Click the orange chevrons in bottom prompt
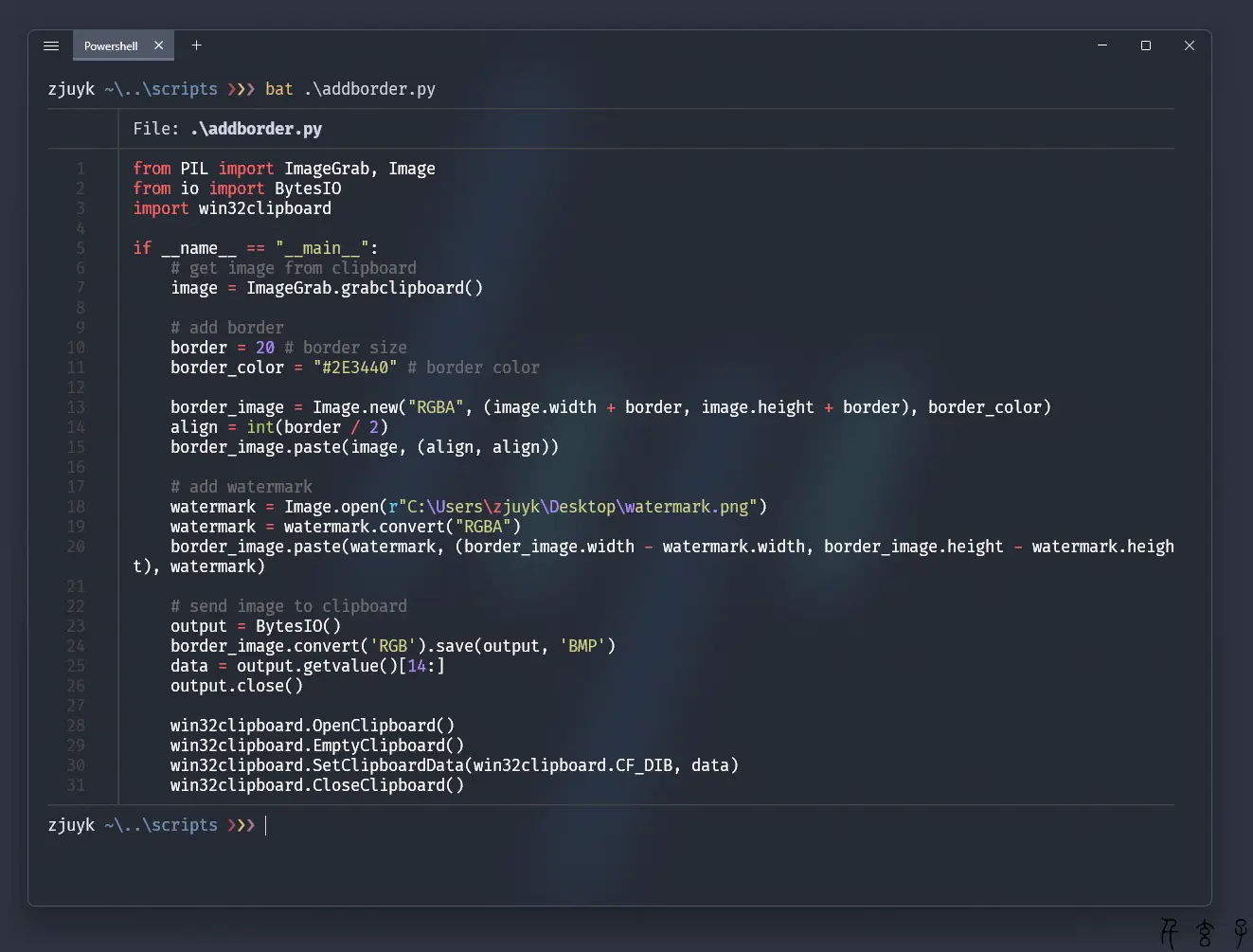The image size is (1253, 952). point(241,825)
